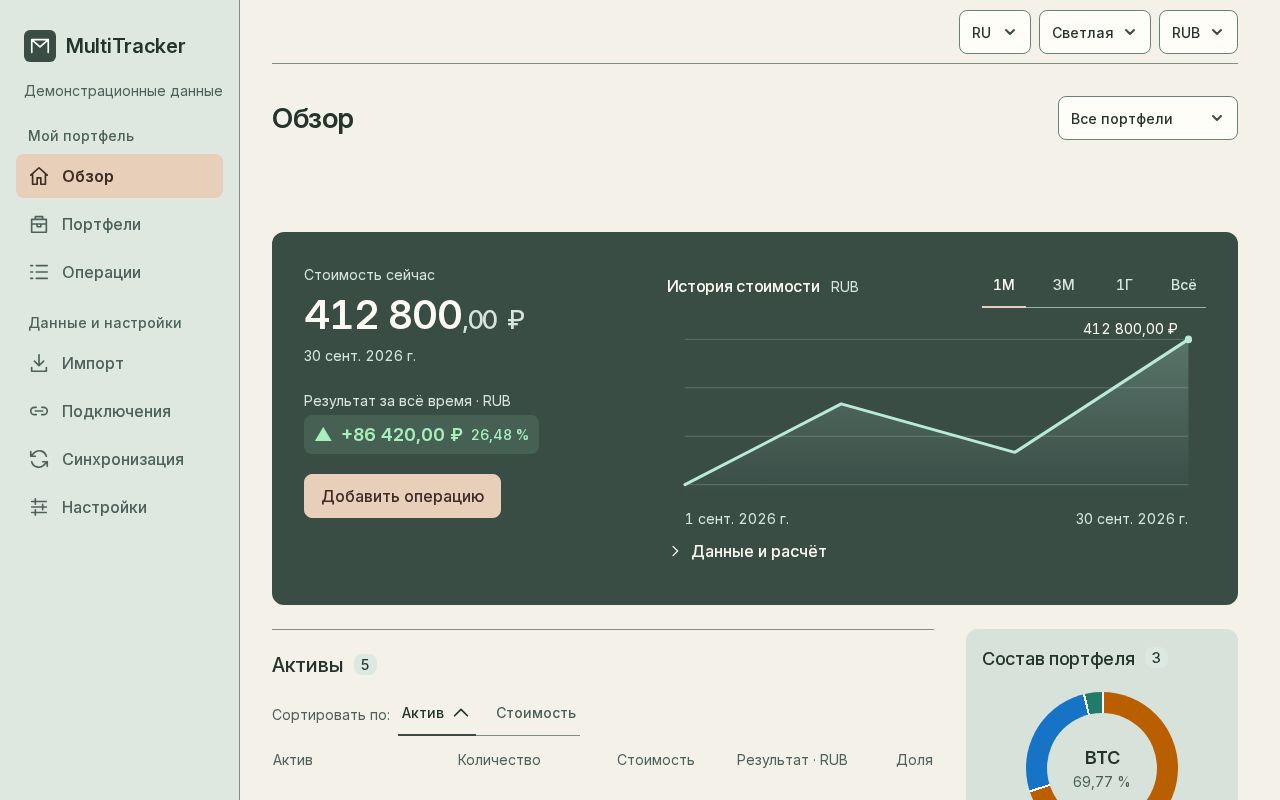1280x800 pixels.
Task: Click the Результат · RUB column header
Action: [792, 760]
